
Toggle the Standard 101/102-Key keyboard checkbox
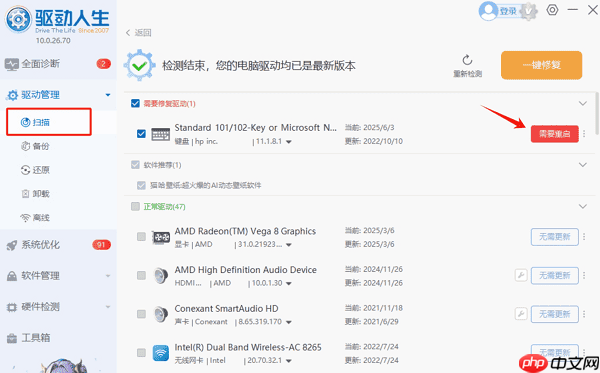click(x=141, y=134)
